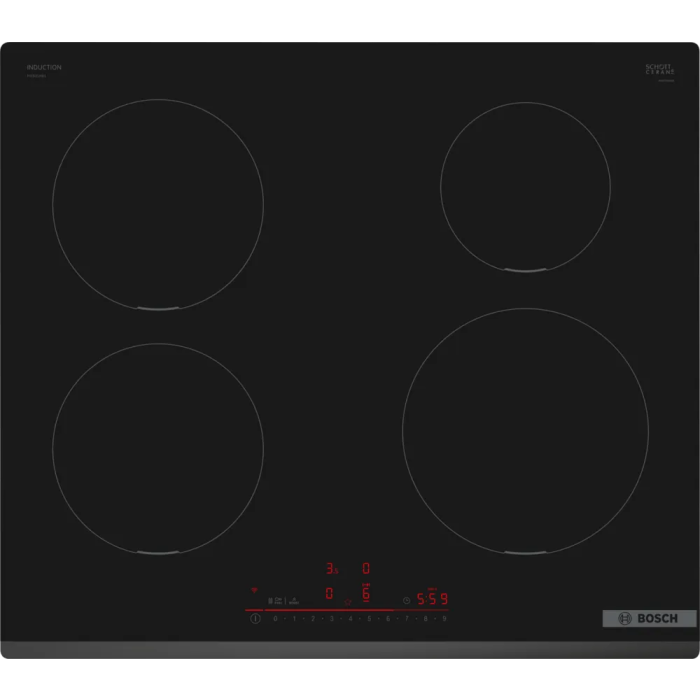Activate the Boost function symbol

[x=294, y=600]
